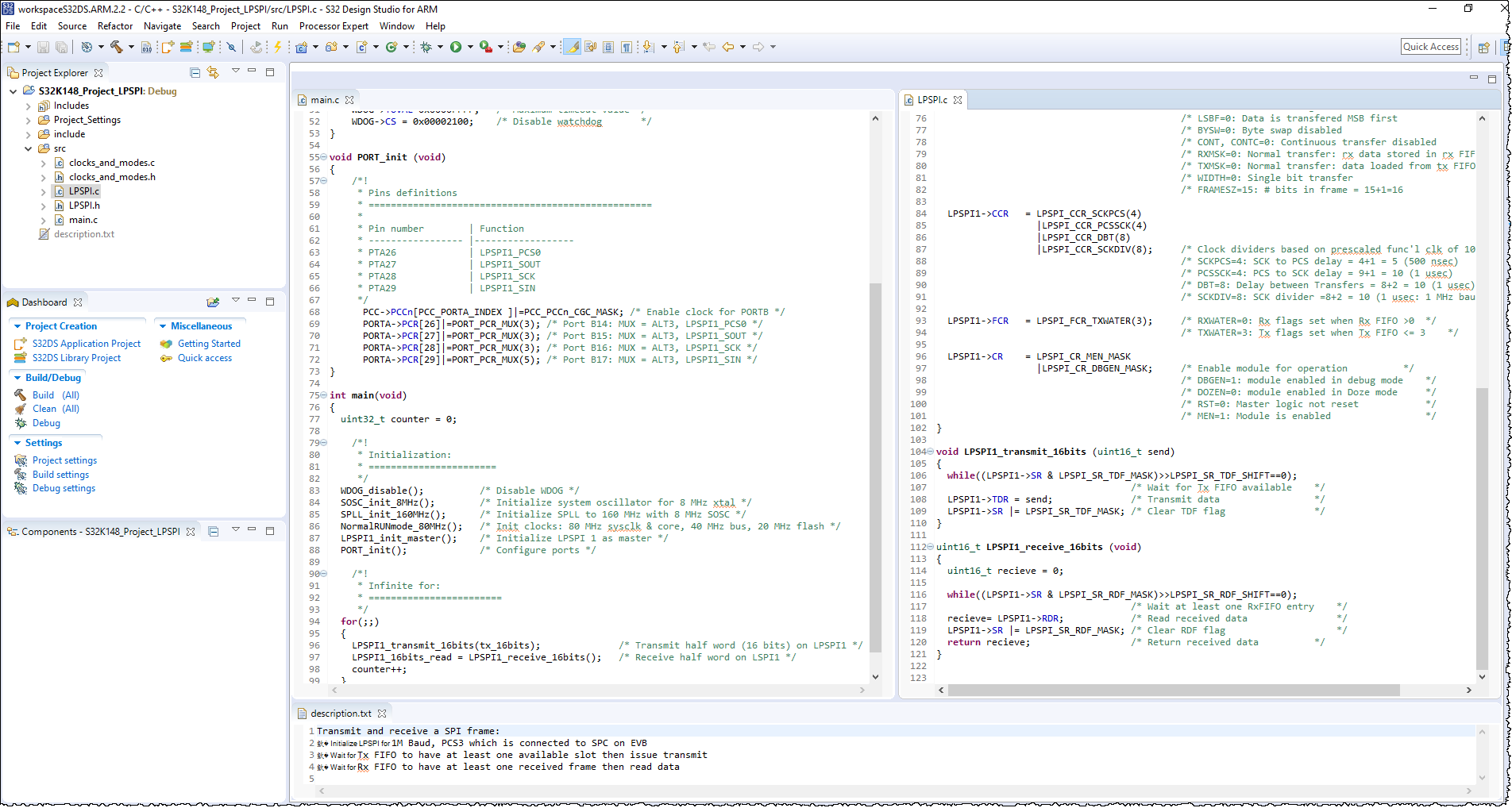Toggle the Link with Editor icon in Project Explorer

213,72
